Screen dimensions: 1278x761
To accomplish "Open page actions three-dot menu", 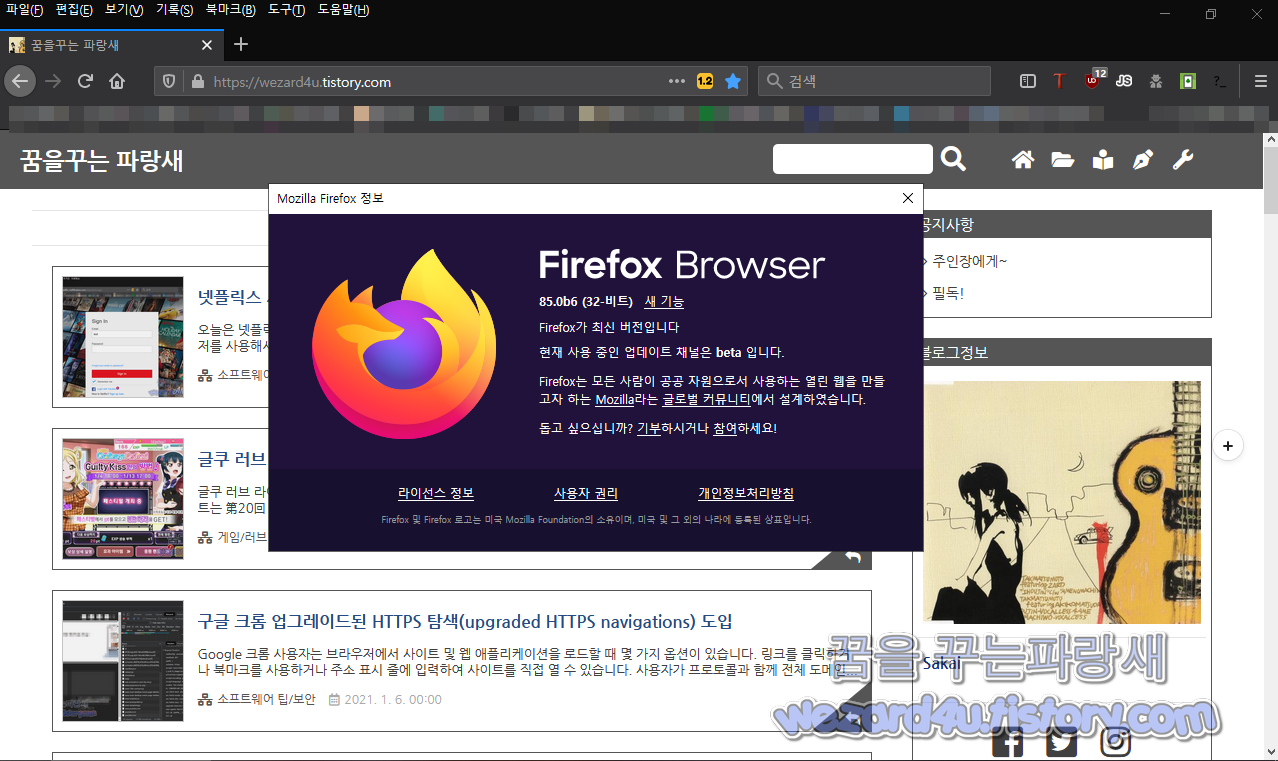I will point(677,81).
